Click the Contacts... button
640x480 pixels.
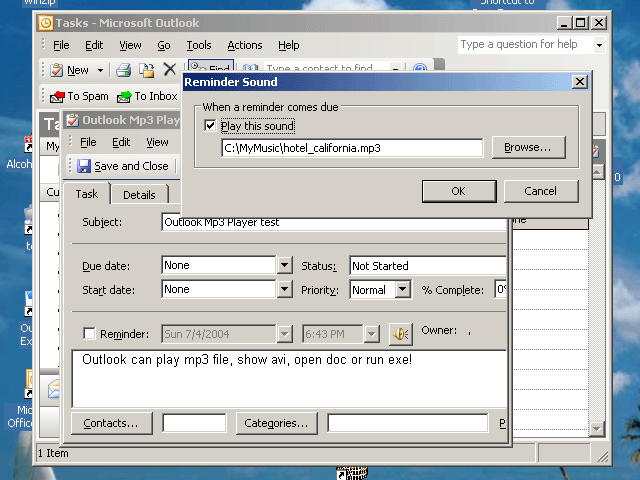[x=111, y=423]
